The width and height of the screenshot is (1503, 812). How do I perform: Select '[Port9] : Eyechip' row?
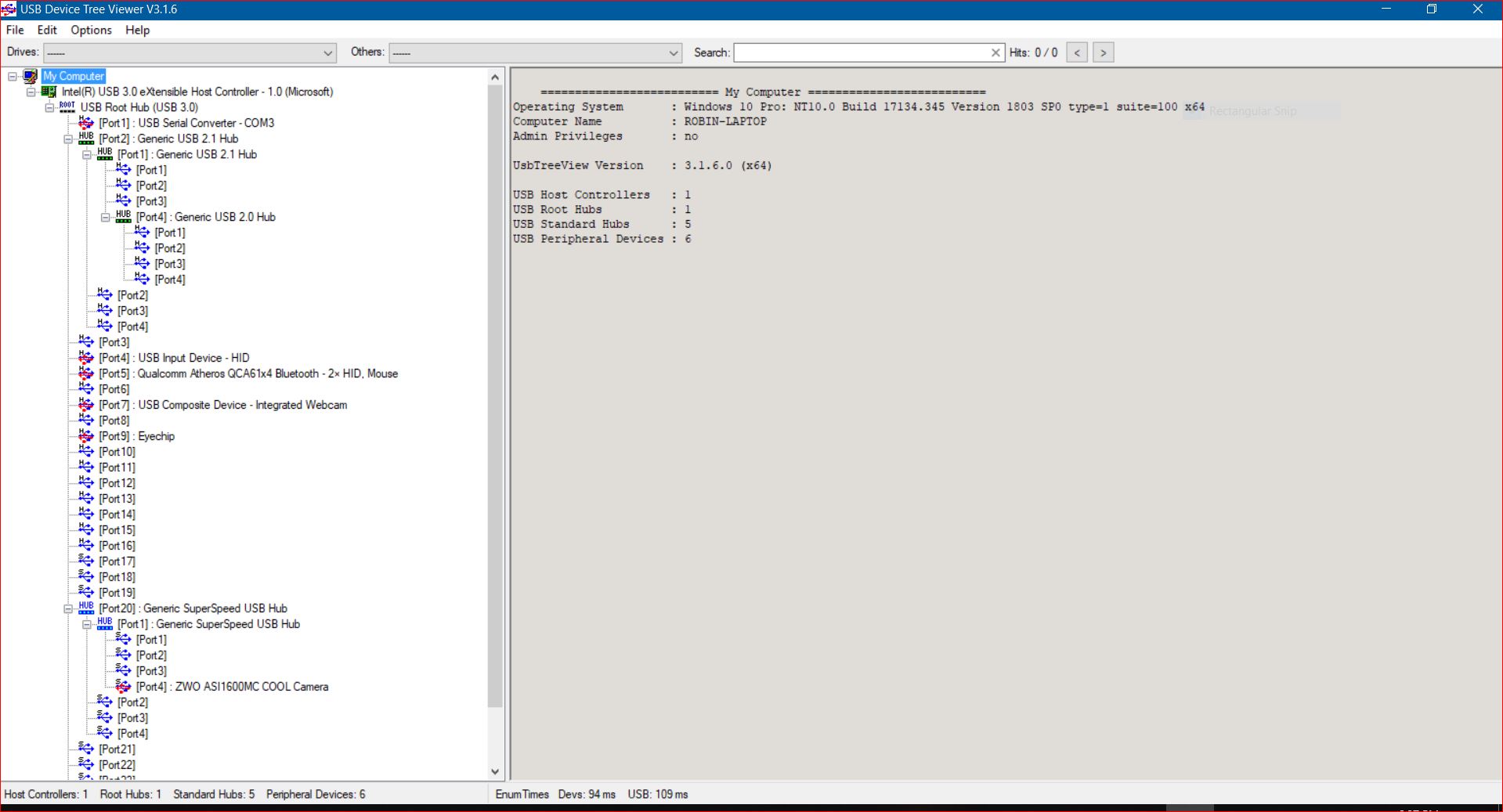coord(137,436)
